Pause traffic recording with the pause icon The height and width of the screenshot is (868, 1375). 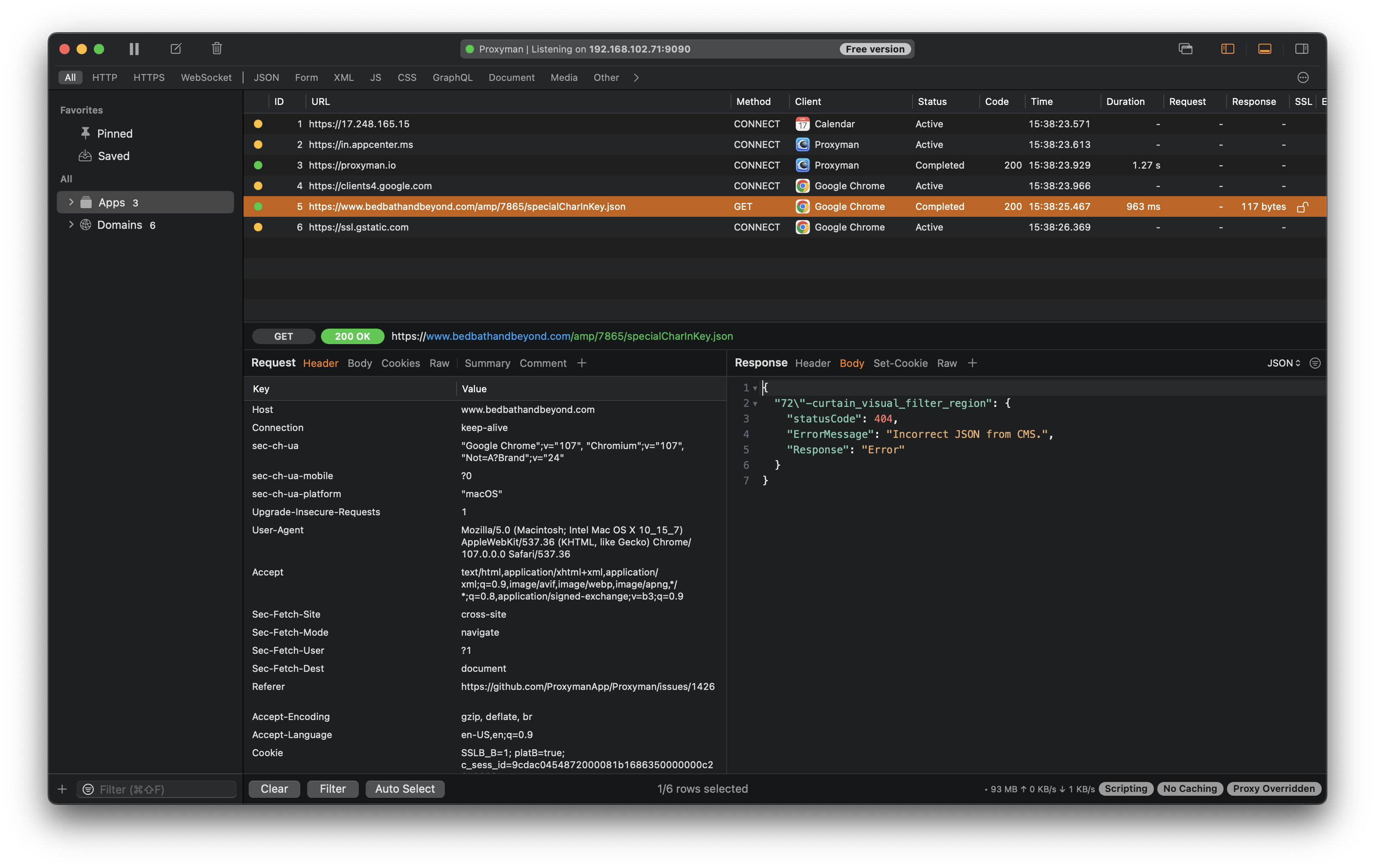click(x=134, y=49)
